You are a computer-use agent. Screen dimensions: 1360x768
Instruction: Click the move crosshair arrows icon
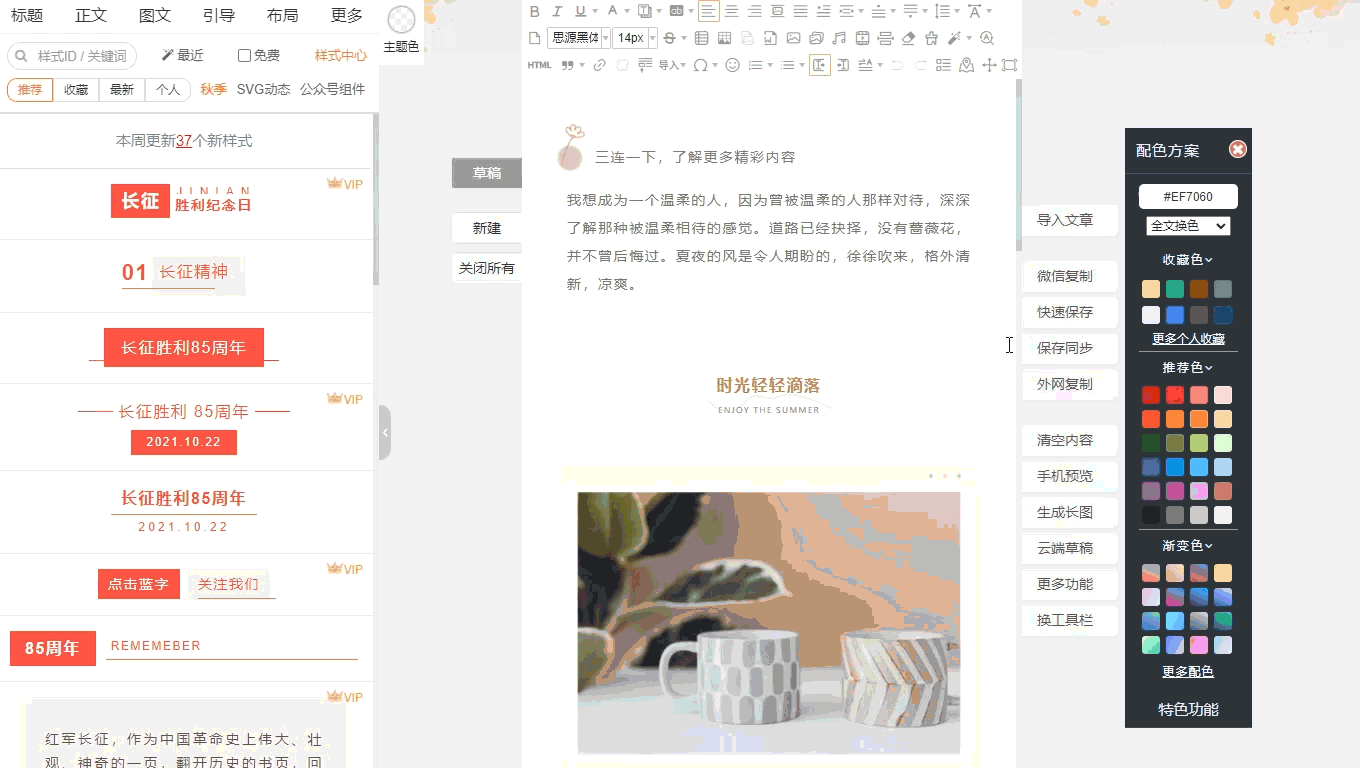(989, 65)
